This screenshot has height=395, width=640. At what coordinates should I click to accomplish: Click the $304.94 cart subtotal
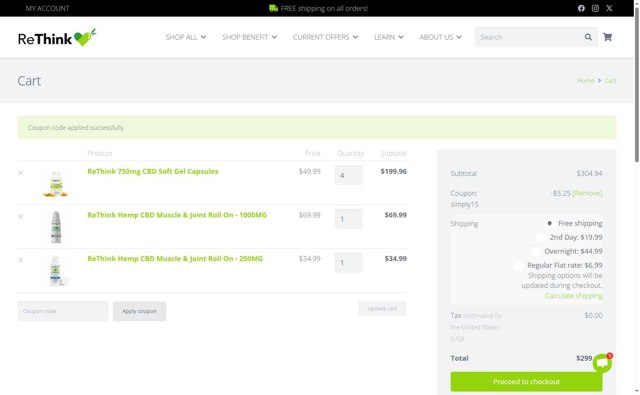[589, 173]
